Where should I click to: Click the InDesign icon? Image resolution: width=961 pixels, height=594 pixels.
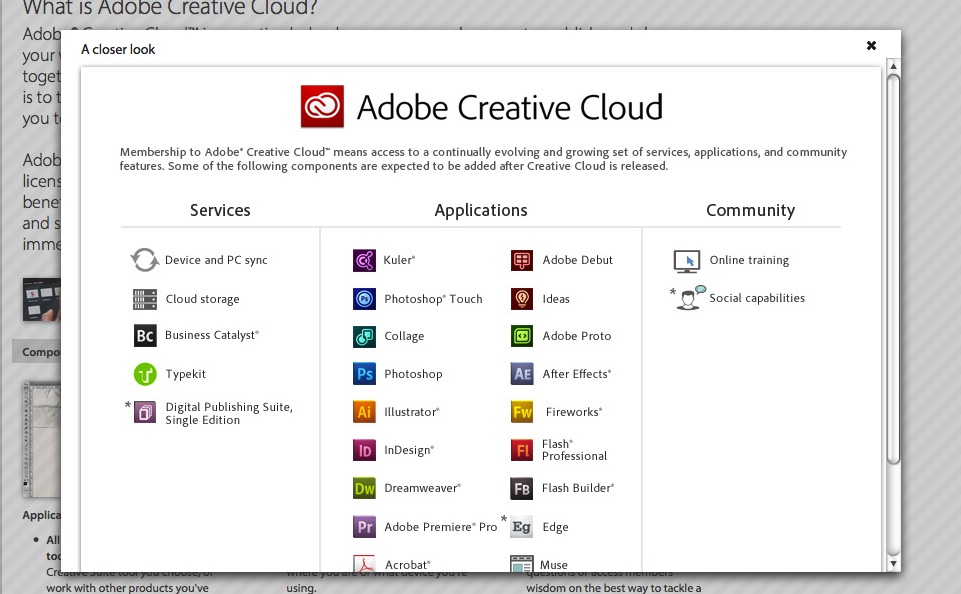(365, 449)
